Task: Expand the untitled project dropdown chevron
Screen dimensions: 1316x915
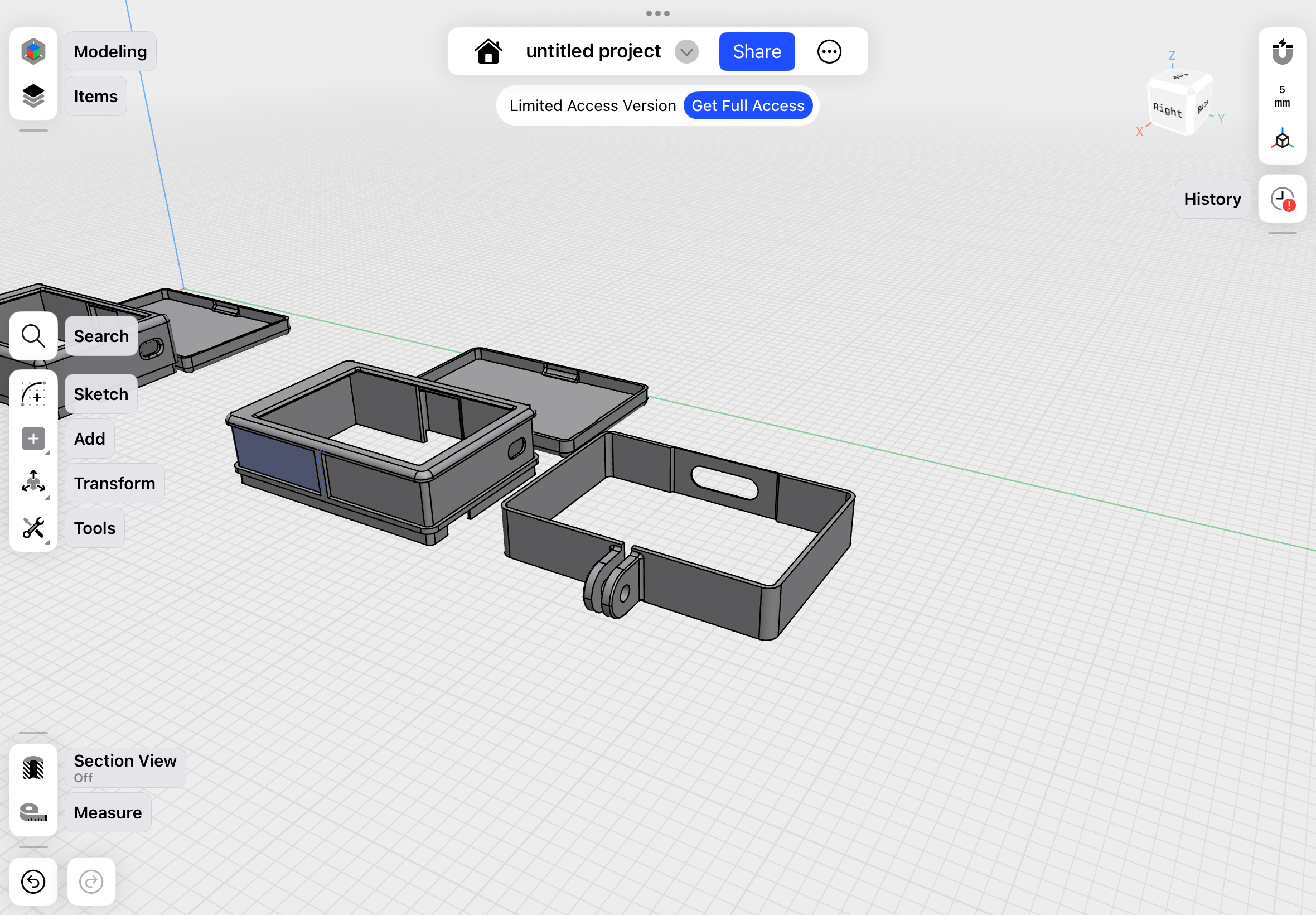Action: pyautogui.click(x=686, y=52)
